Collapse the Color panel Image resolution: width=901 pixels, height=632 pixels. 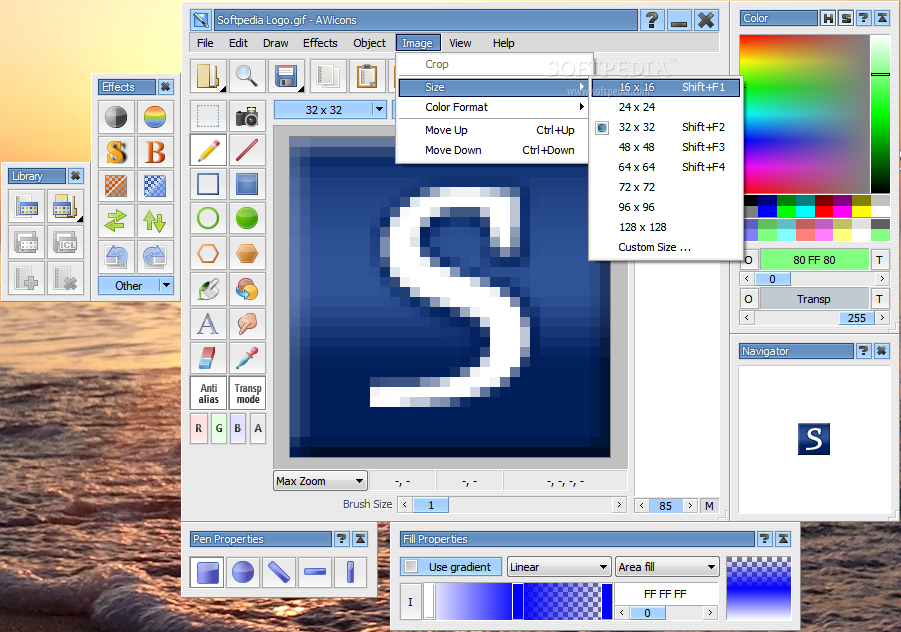point(882,18)
